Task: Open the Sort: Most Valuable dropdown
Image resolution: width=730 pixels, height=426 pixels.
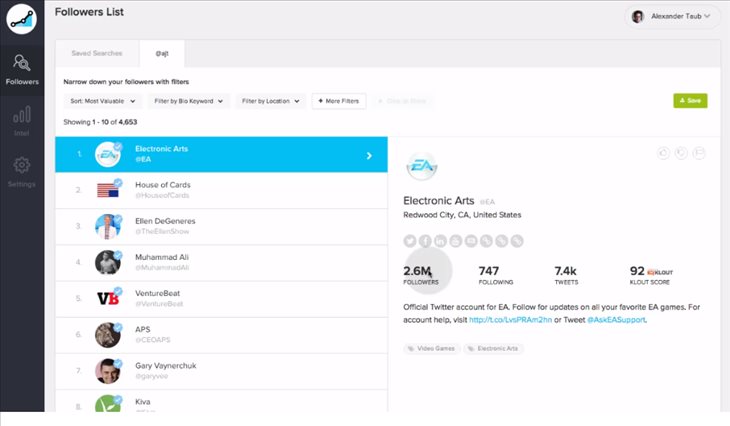Action: (102, 101)
